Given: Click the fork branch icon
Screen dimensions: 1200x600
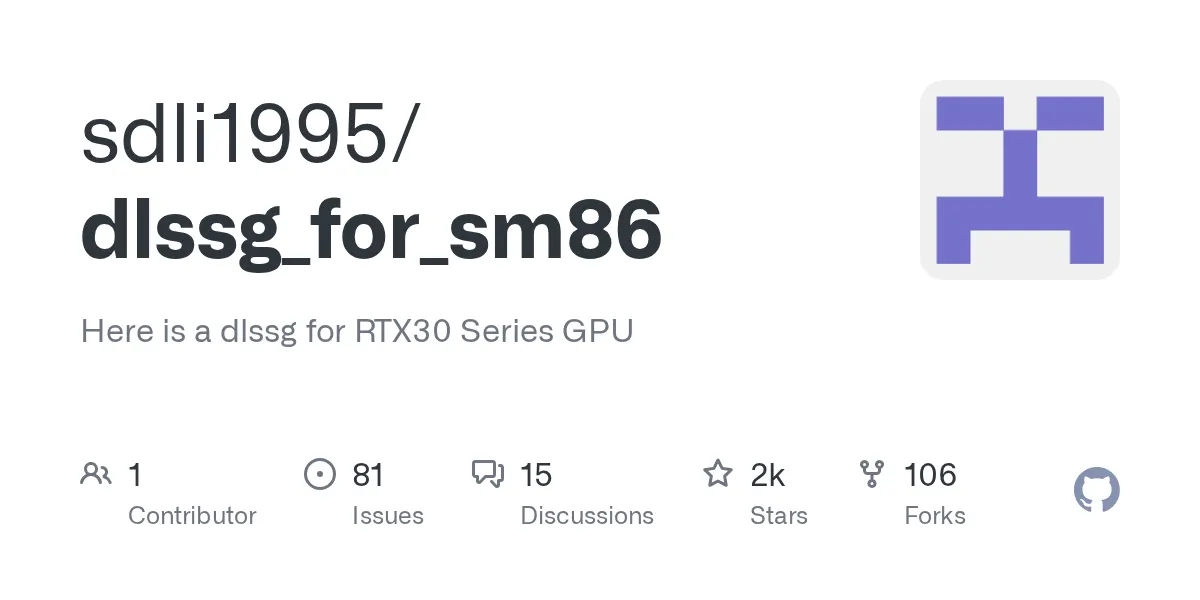Looking at the screenshot, I should coord(871,474).
